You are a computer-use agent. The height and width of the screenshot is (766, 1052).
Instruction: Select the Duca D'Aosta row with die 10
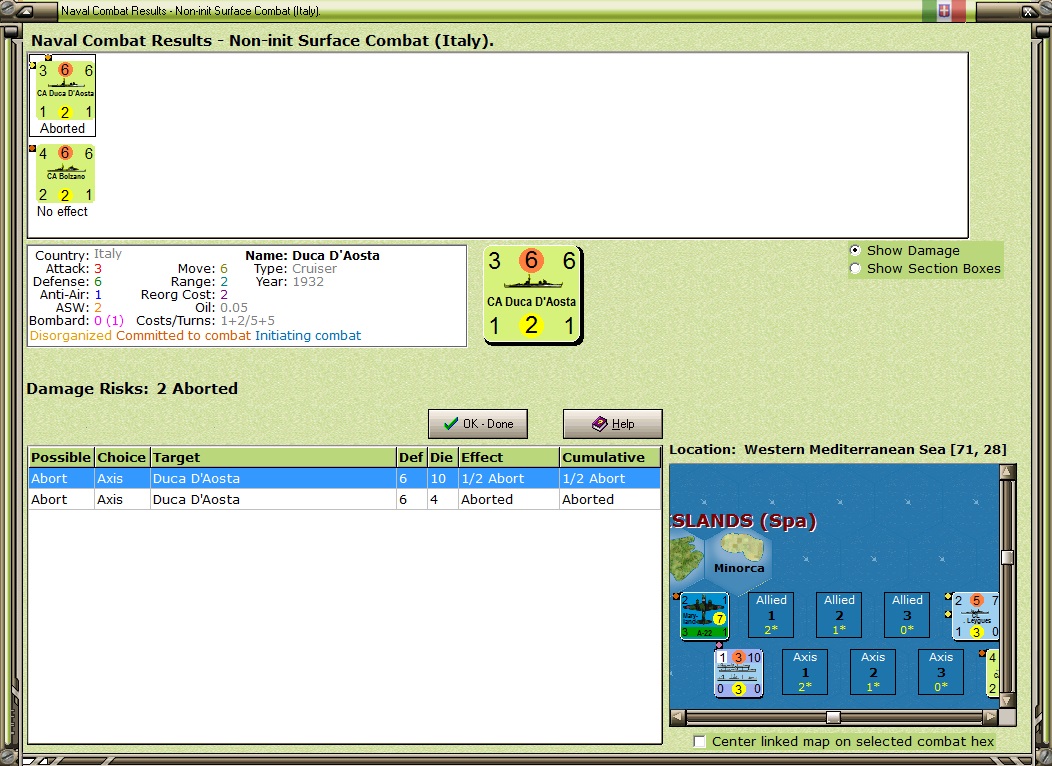345,478
